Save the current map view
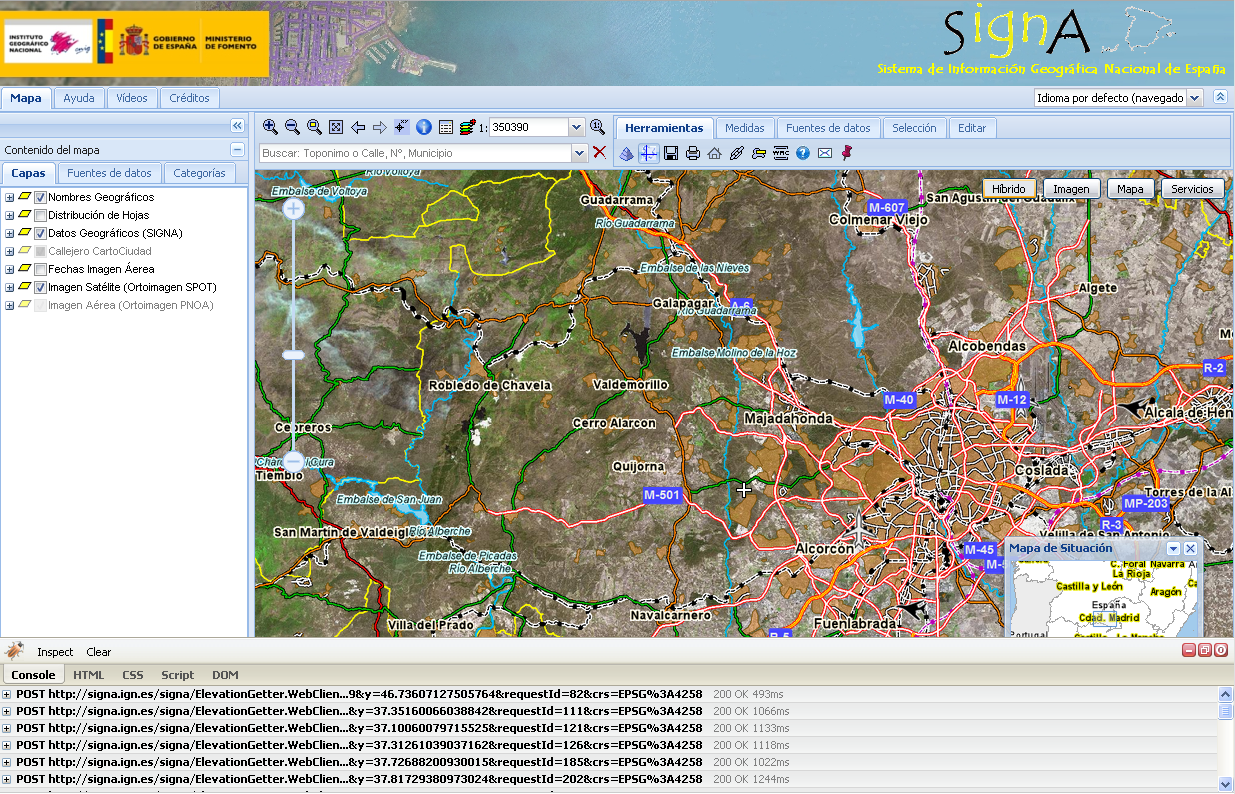 coord(670,153)
